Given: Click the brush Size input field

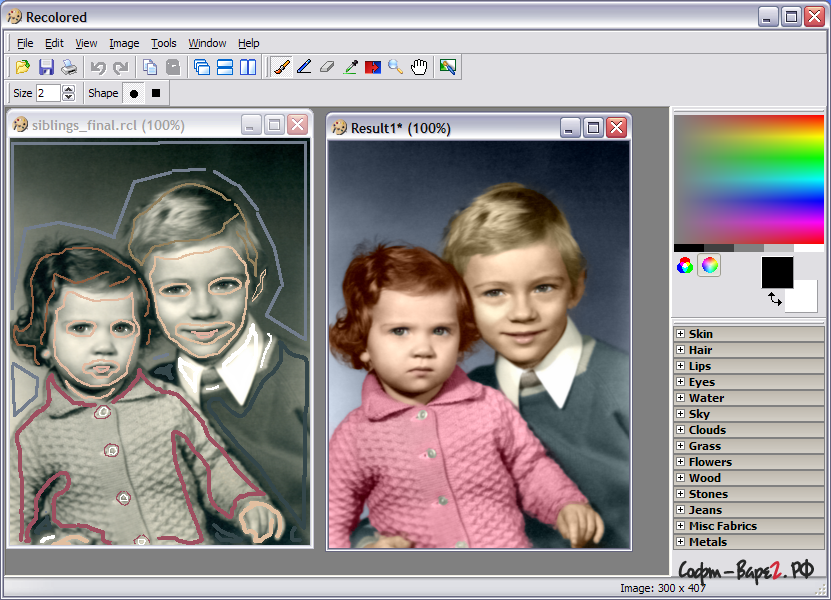Looking at the screenshot, I should point(48,93).
